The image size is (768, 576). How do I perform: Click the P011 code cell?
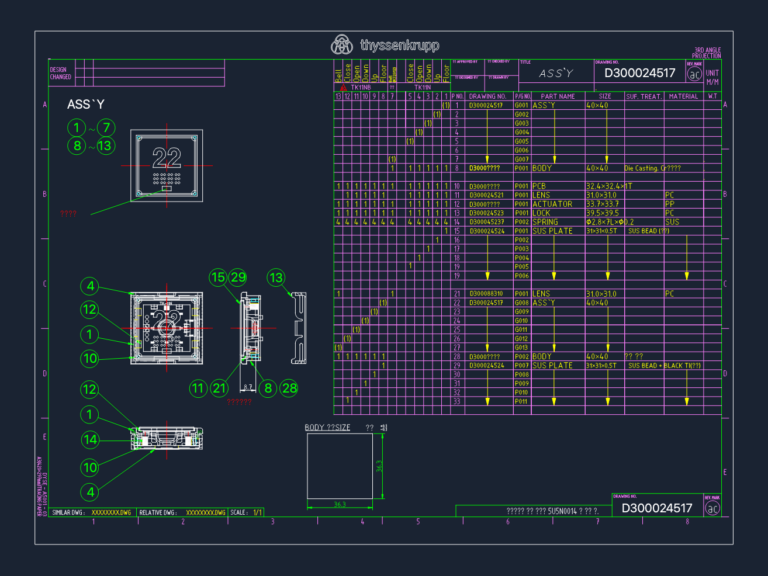522,401
